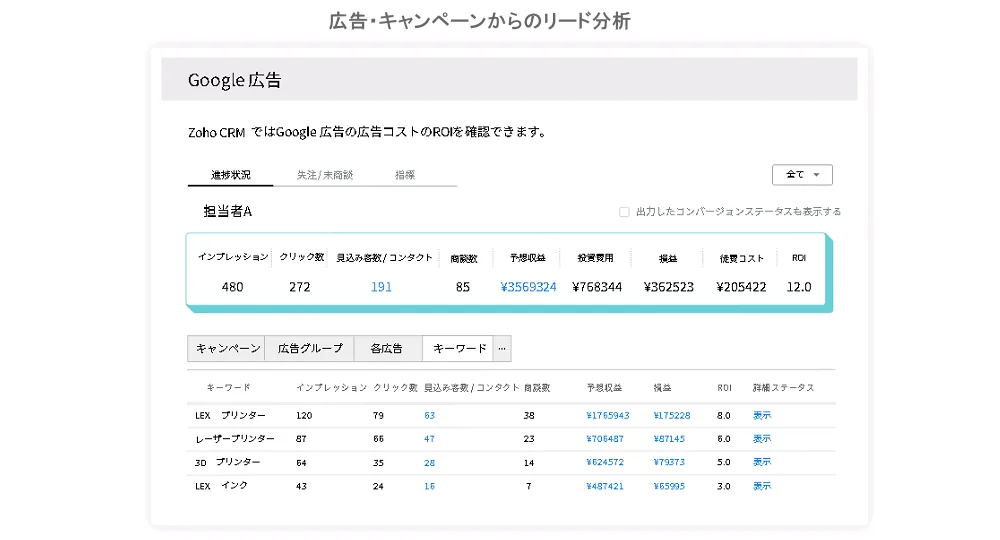Click 表示 for LEX プリンター row
This screenshot has height=540, width=1000.
762,415
